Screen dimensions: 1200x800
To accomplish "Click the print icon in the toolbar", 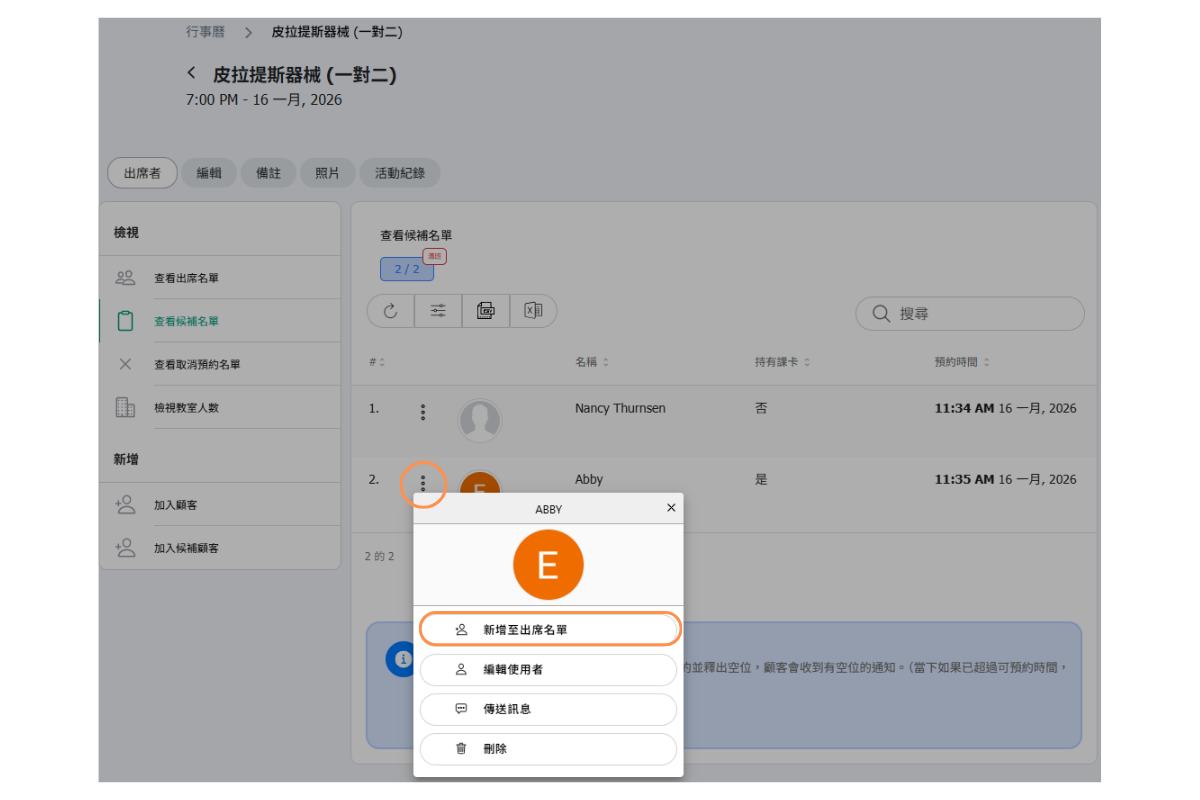I will [486, 311].
